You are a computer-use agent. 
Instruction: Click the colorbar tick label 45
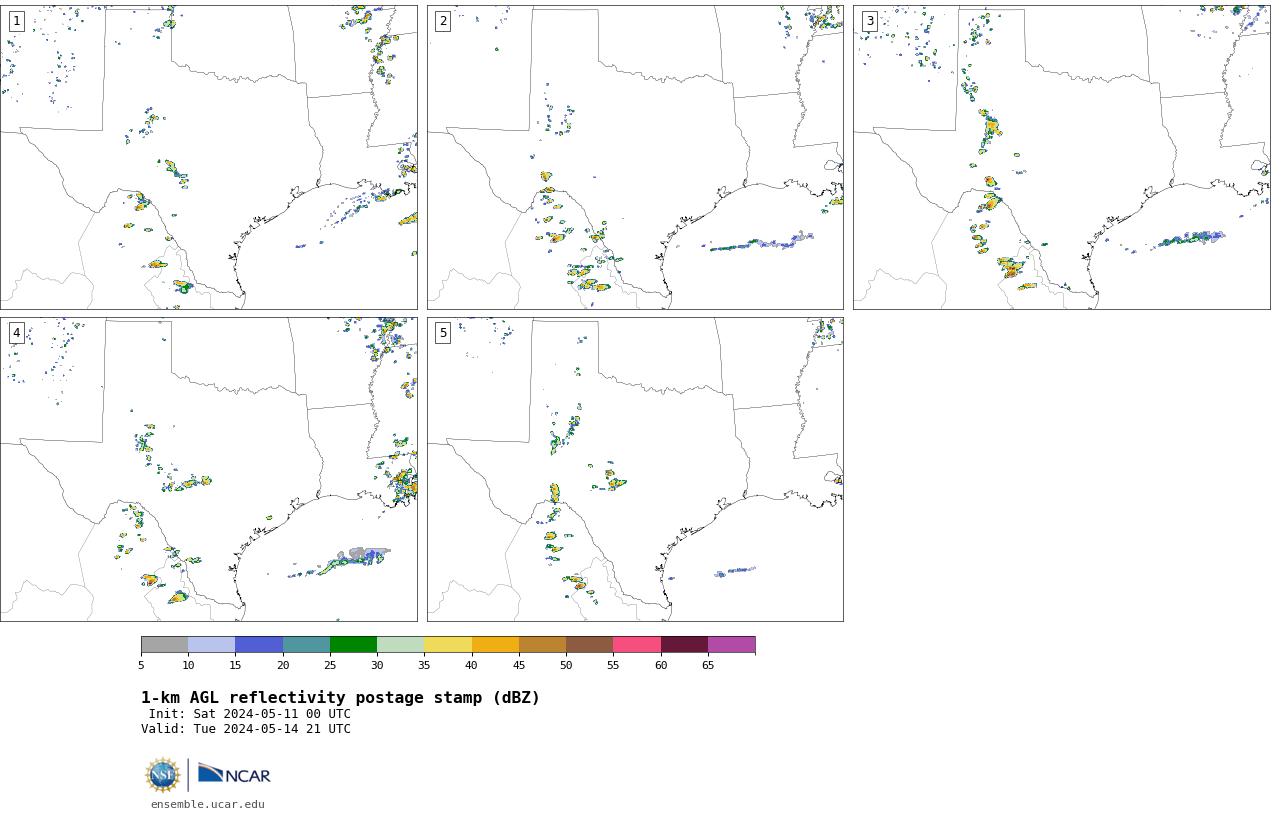[x=519, y=665]
